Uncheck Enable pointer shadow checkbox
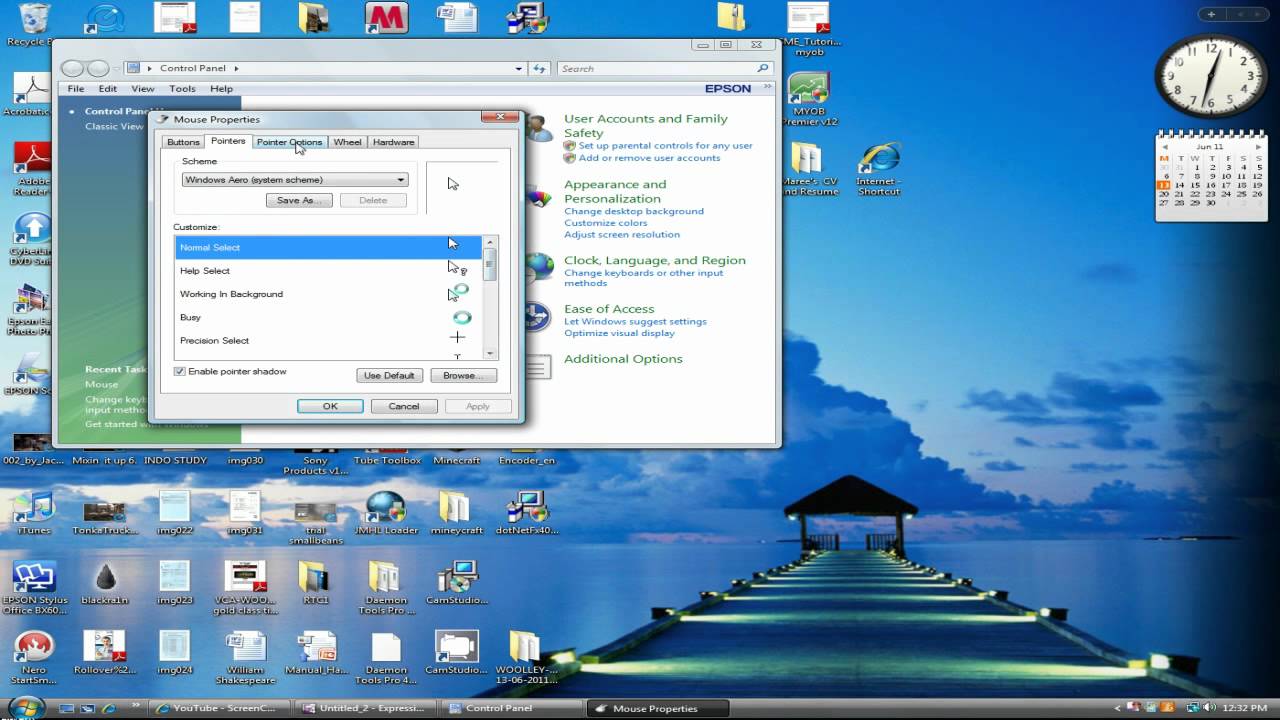This screenshot has height=720, width=1280. [180, 371]
